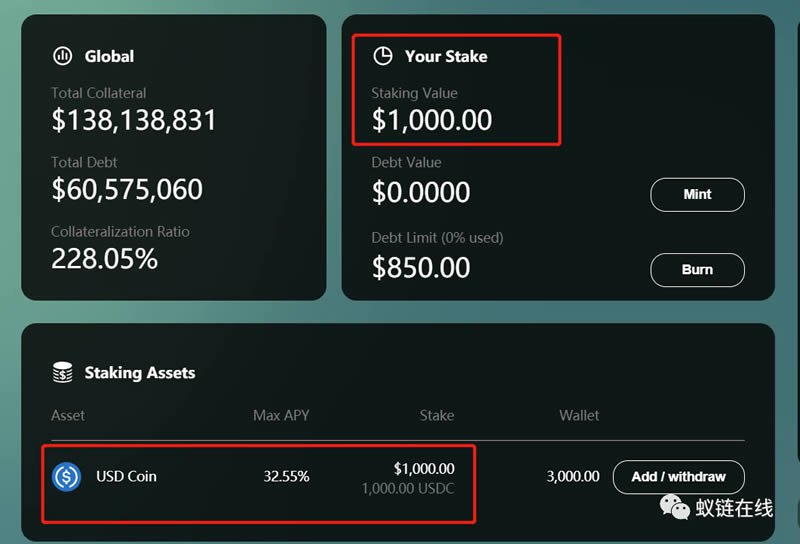Image resolution: width=800 pixels, height=544 pixels.
Task: Click the Wallet column header
Action: coord(579,415)
